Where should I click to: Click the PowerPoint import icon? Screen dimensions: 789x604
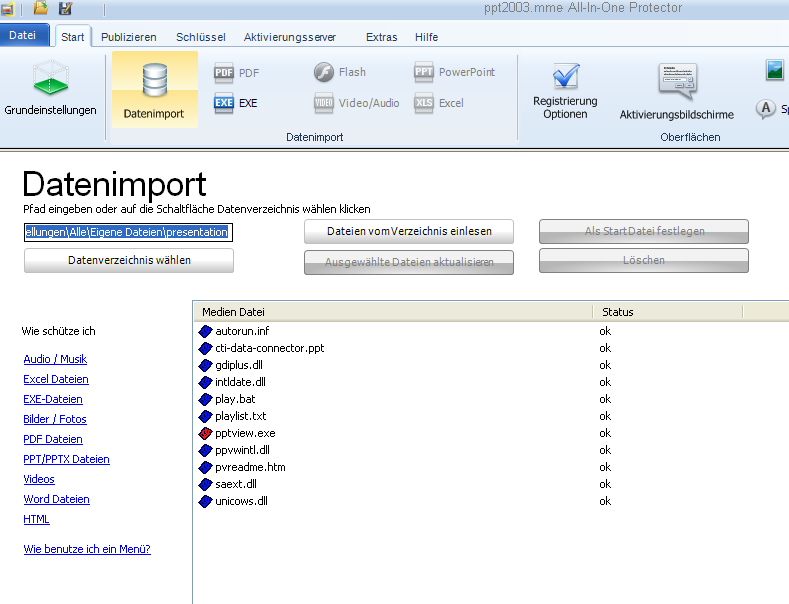point(424,72)
